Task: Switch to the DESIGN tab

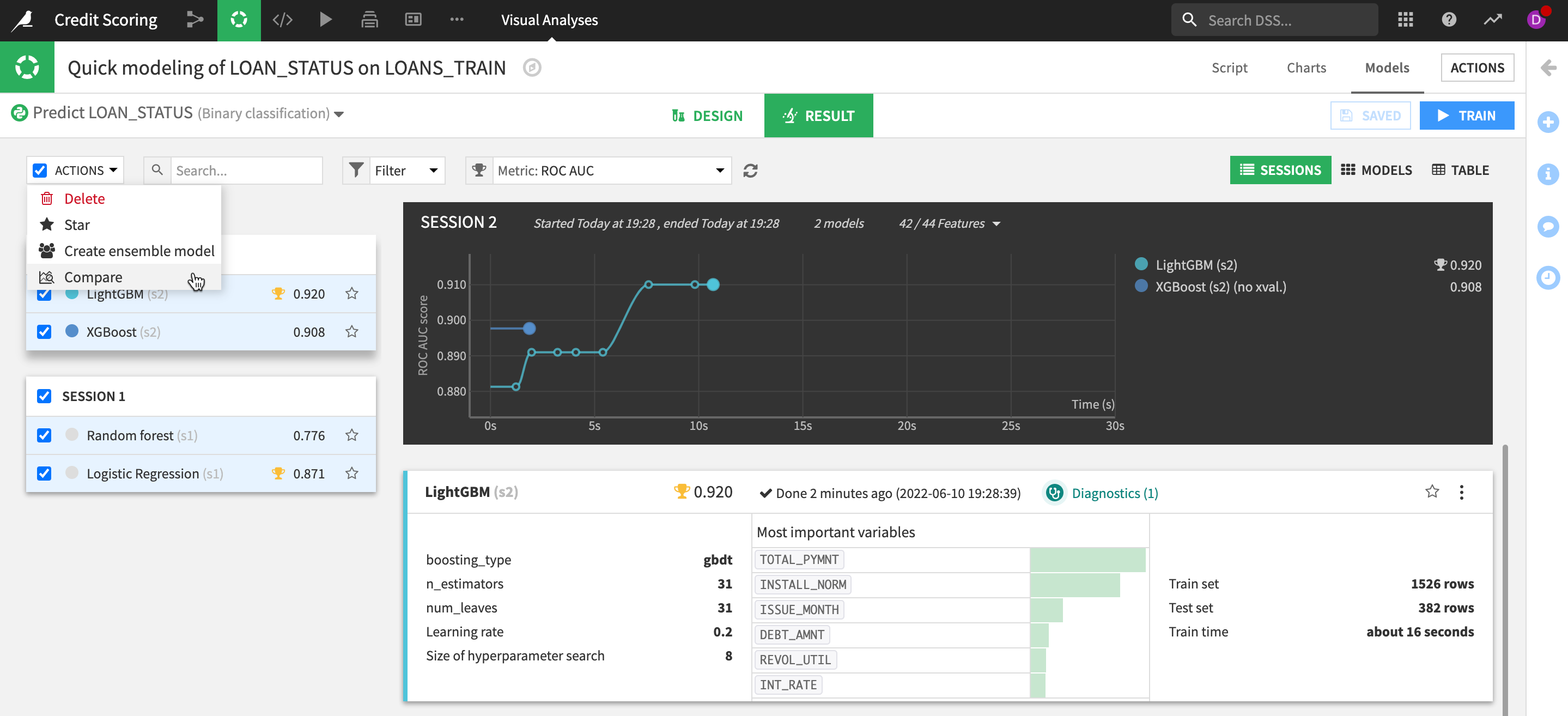Action: (707, 116)
